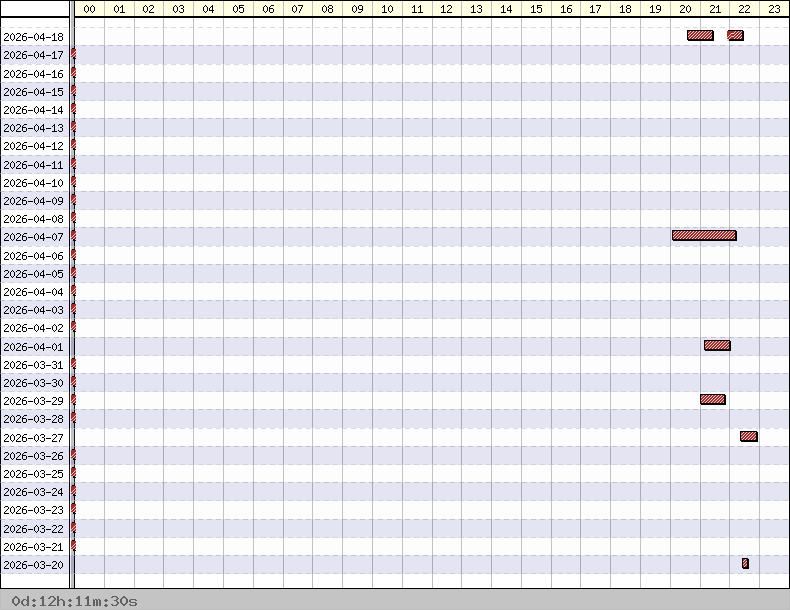The width and height of the screenshot is (790, 610).
Task: Click the tiny bar on 2026-03-20
Action: tap(745, 563)
